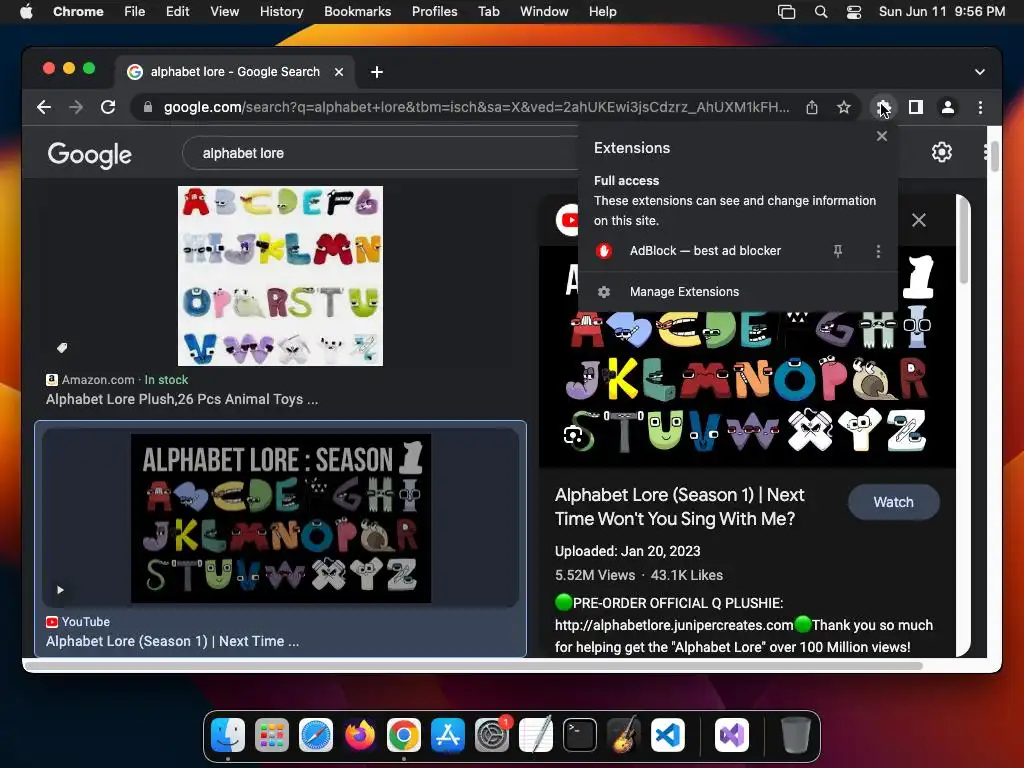Open the Chrome profile avatar
The width and height of the screenshot is (1024, 768).
point(948,107)
